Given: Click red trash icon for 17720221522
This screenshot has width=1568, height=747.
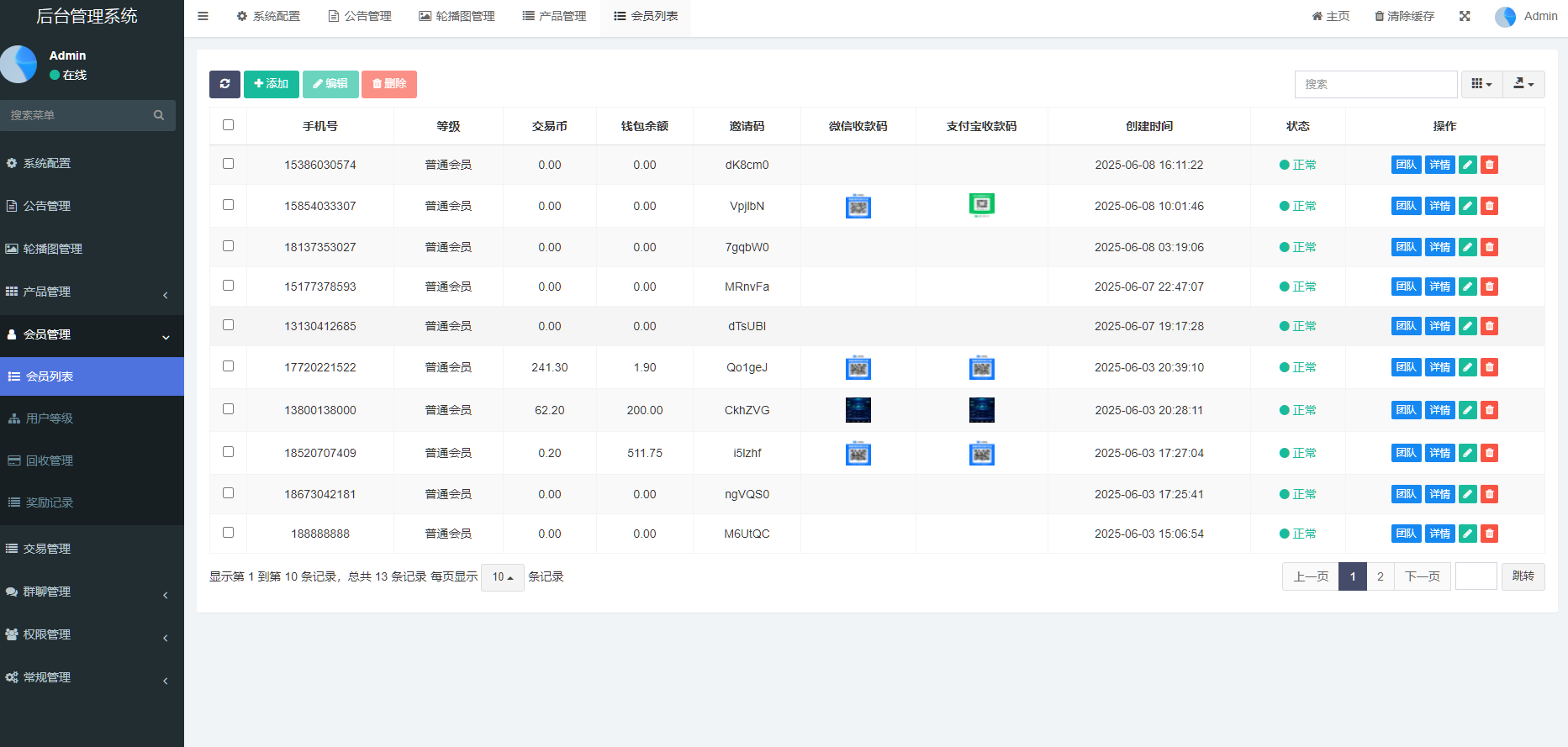Looking at the screenshot, I should [1489, 367].
